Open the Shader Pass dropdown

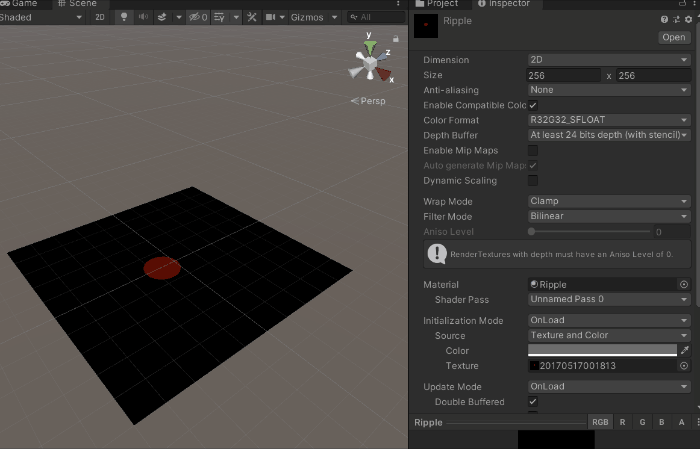(609, 299)
